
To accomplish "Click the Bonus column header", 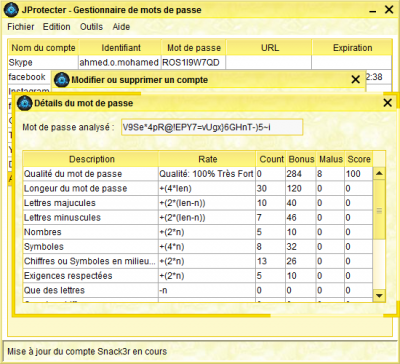I will pyautogui.click(x=301, y=159).
